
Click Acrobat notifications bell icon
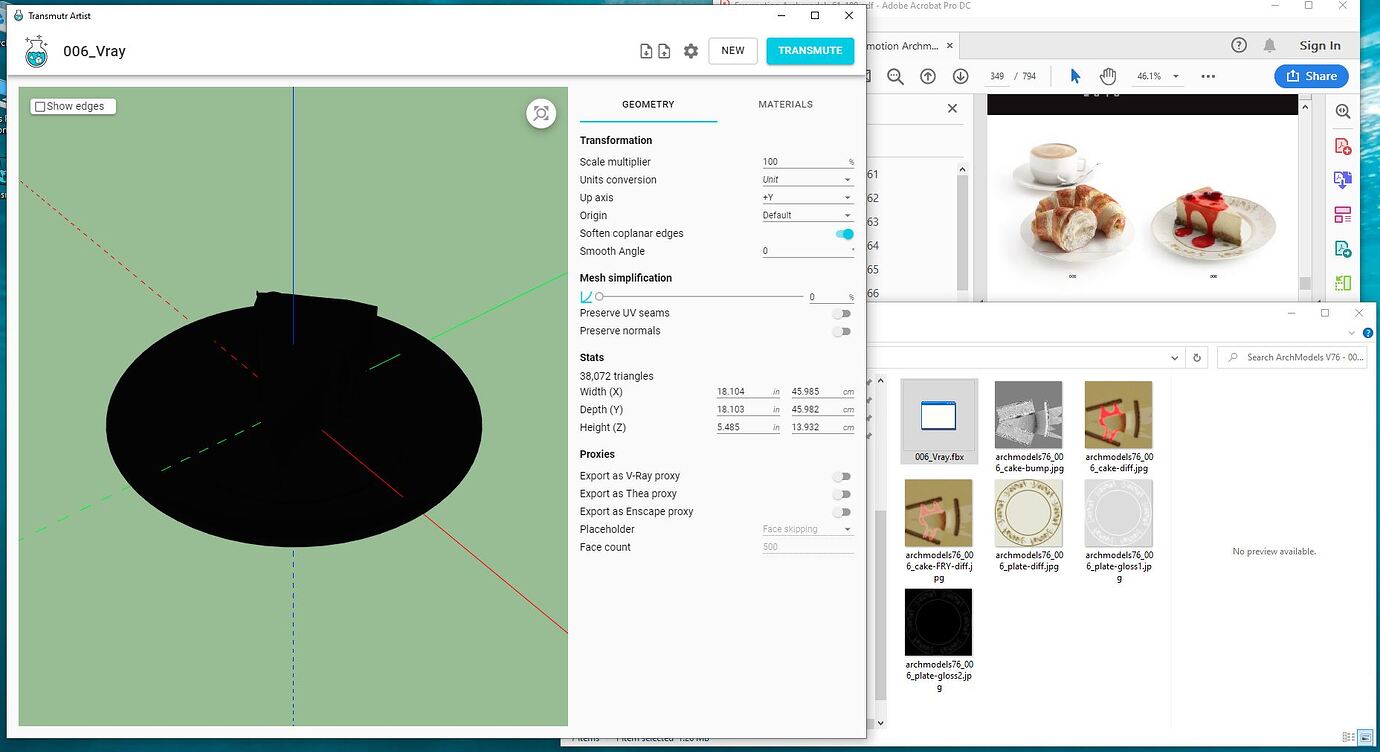(1270, 45)
